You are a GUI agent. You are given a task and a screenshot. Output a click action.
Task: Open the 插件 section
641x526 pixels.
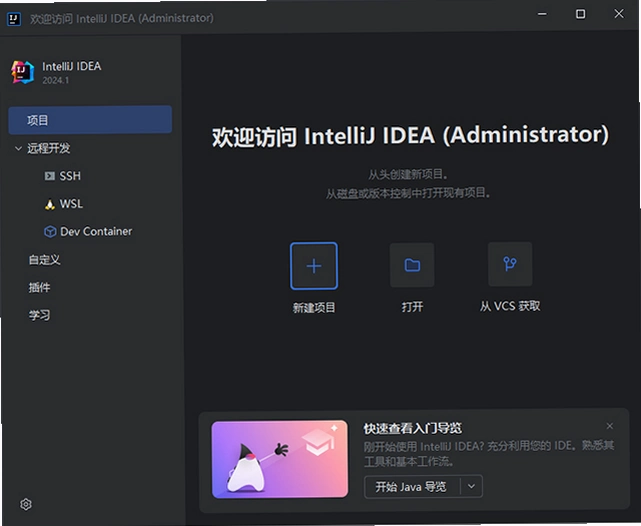[x=39, y=288]
